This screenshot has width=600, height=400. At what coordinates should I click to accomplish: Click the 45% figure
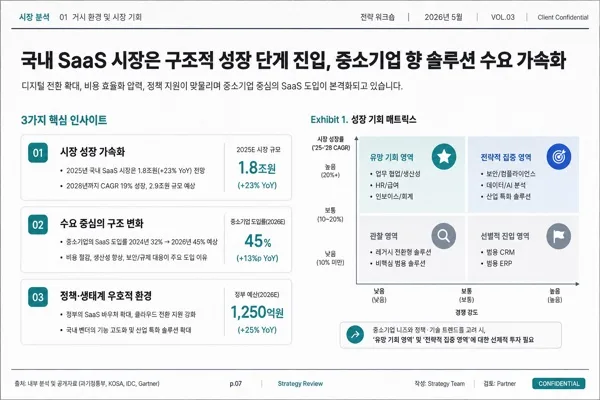(258, 241)
